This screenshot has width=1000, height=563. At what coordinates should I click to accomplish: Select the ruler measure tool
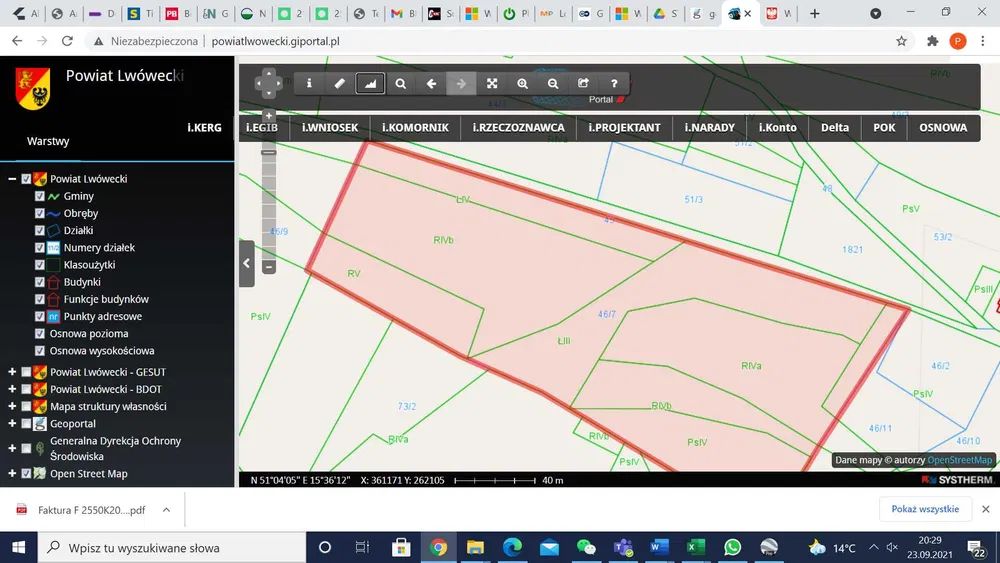coord(339,84)
